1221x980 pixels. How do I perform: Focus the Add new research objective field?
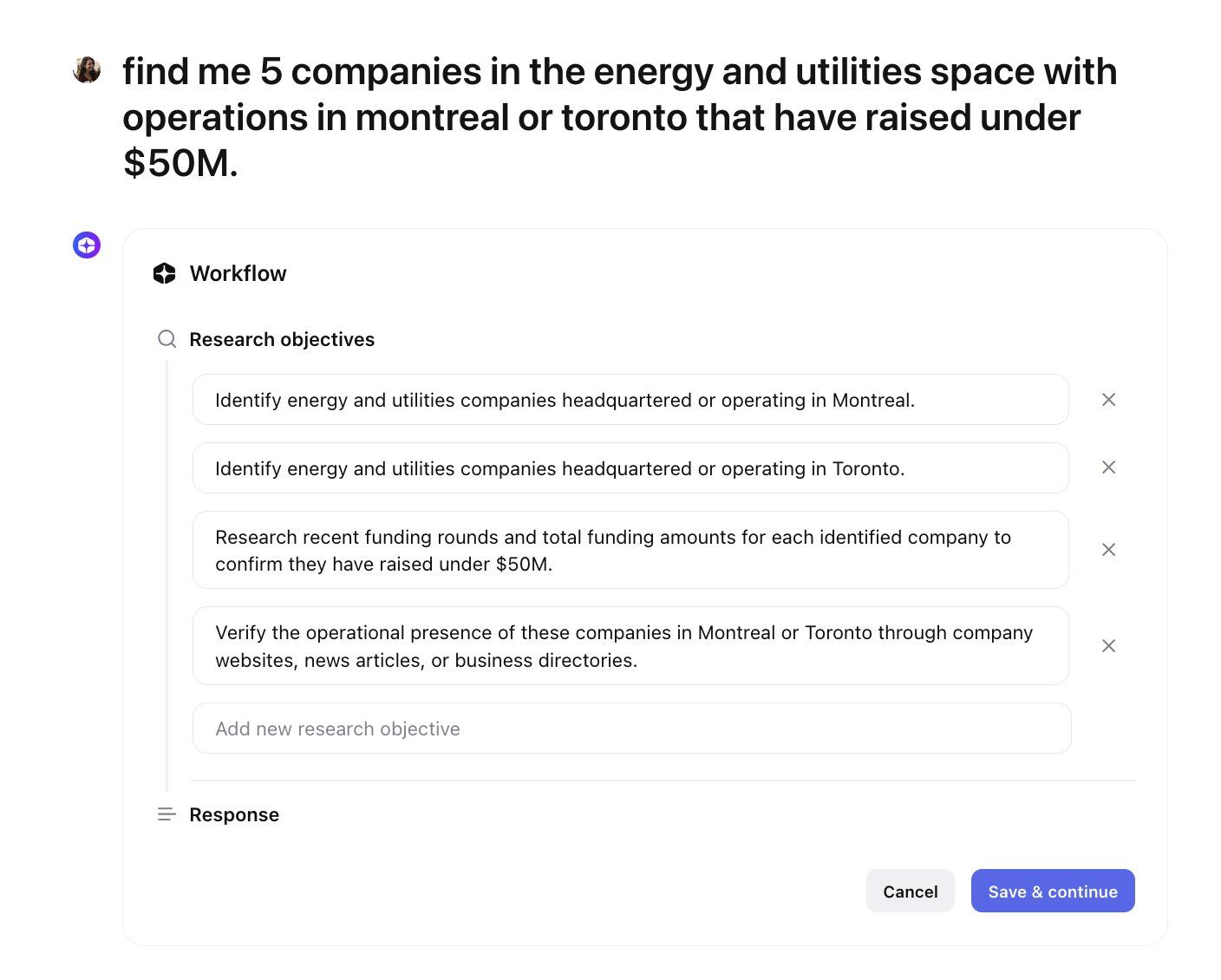click(x=631, y=728)
